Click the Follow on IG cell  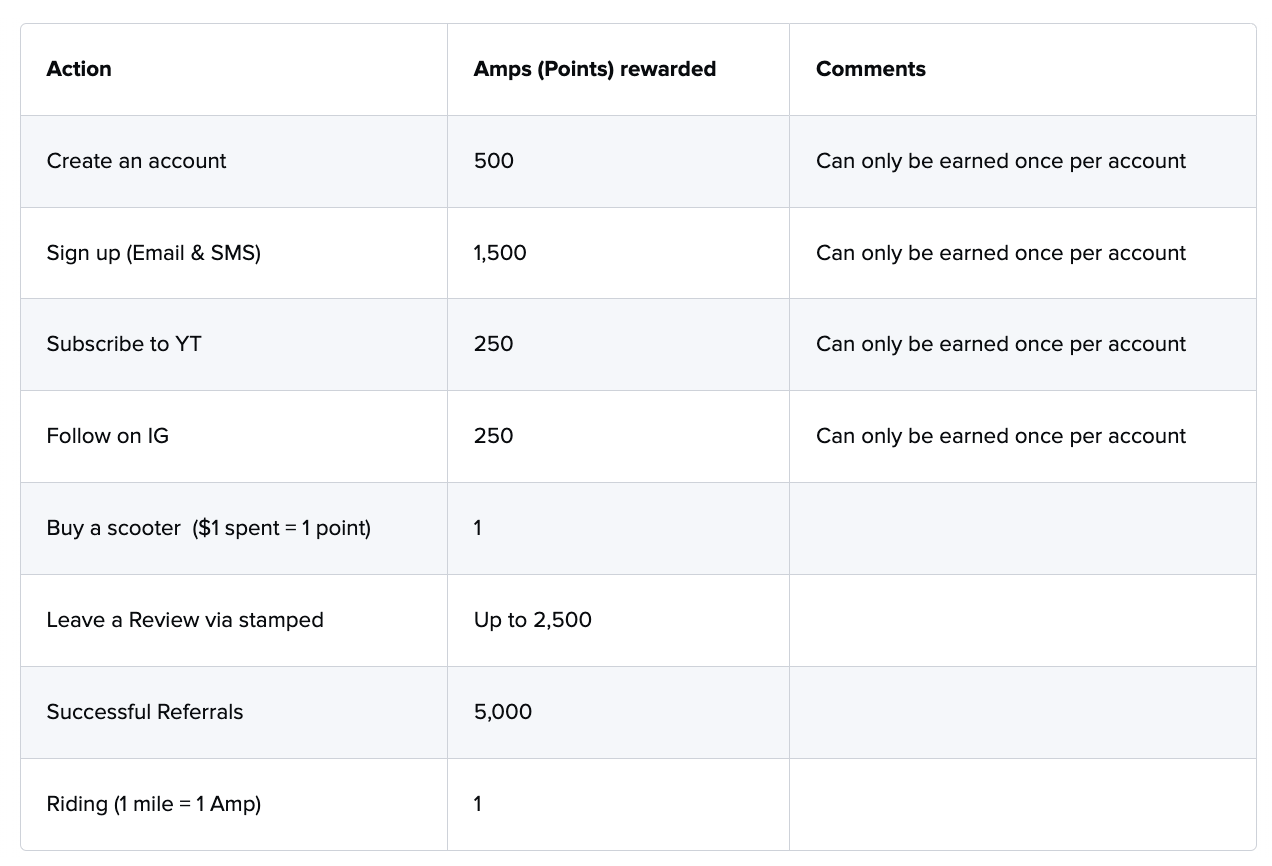pos(107,436)
